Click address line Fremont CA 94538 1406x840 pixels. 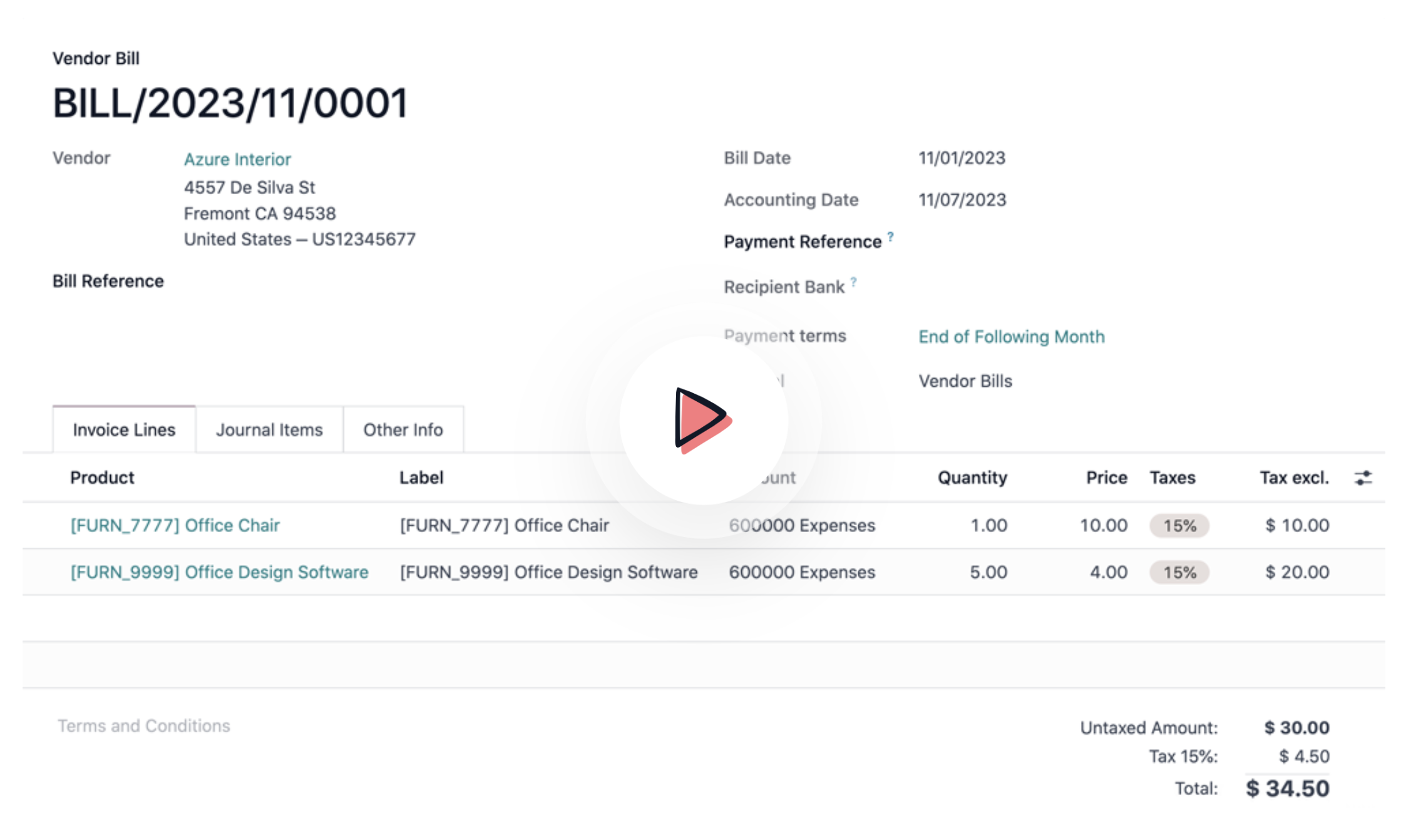[260, 213]
